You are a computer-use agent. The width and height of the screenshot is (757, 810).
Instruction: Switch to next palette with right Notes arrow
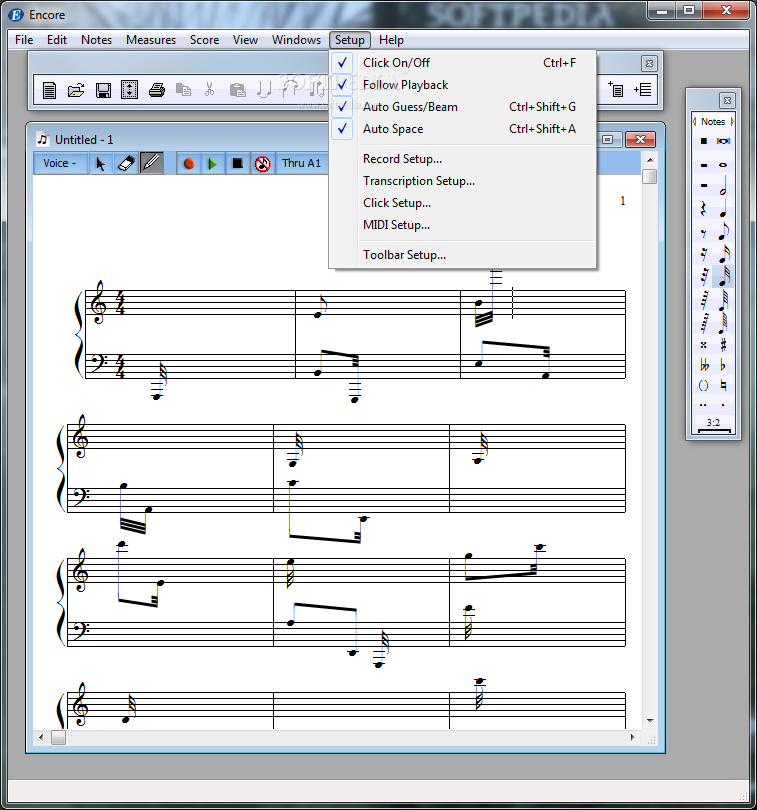point(732,121)
